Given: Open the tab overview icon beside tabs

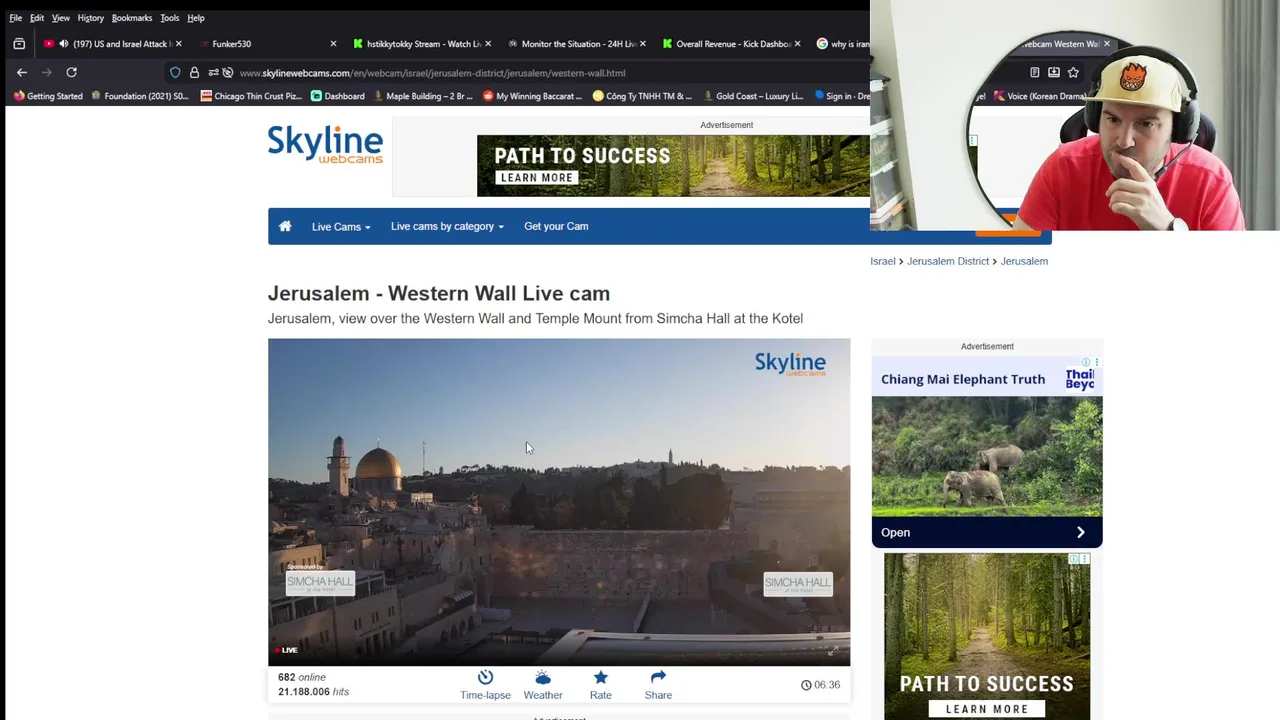Looking at the screenshot, I should [19, 44].
